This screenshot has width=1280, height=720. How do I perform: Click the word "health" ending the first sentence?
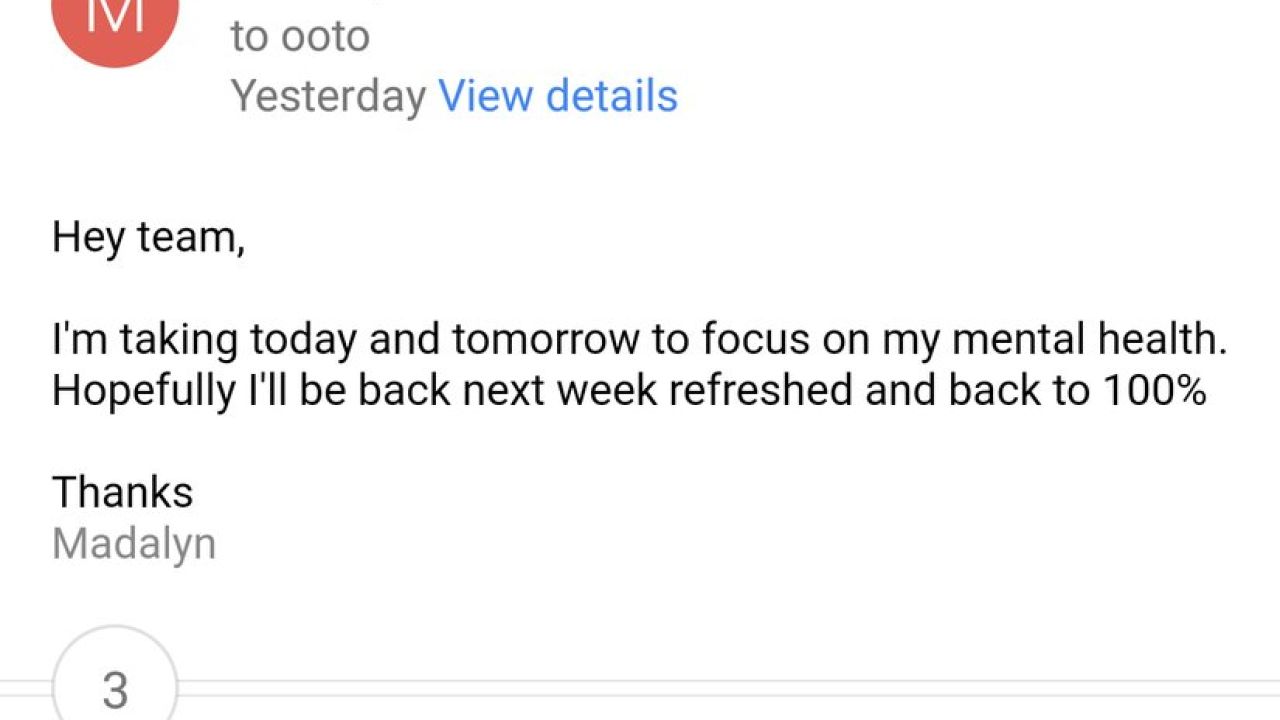pos(1162,341)
